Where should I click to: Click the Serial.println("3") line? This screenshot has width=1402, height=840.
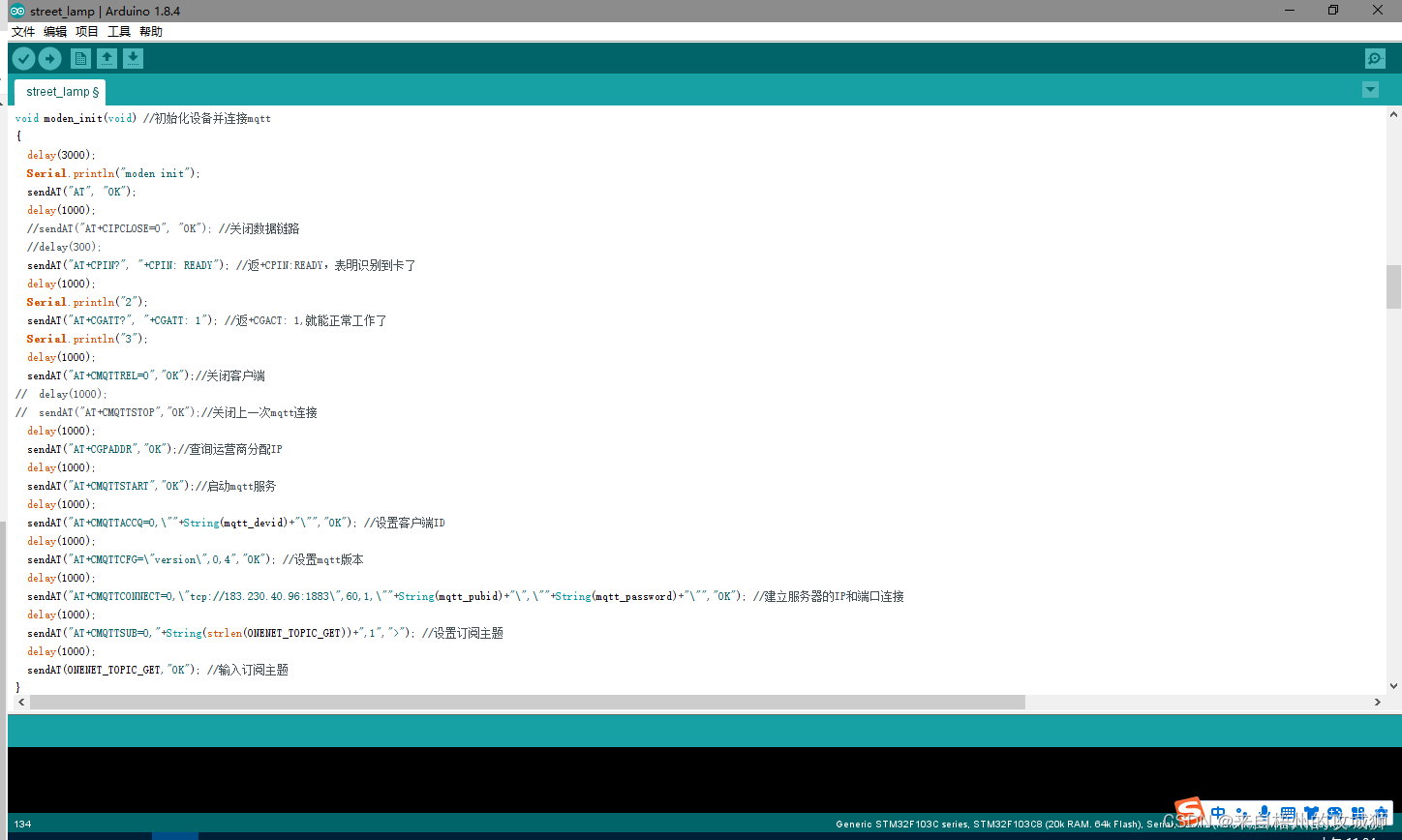click(87, 339)
